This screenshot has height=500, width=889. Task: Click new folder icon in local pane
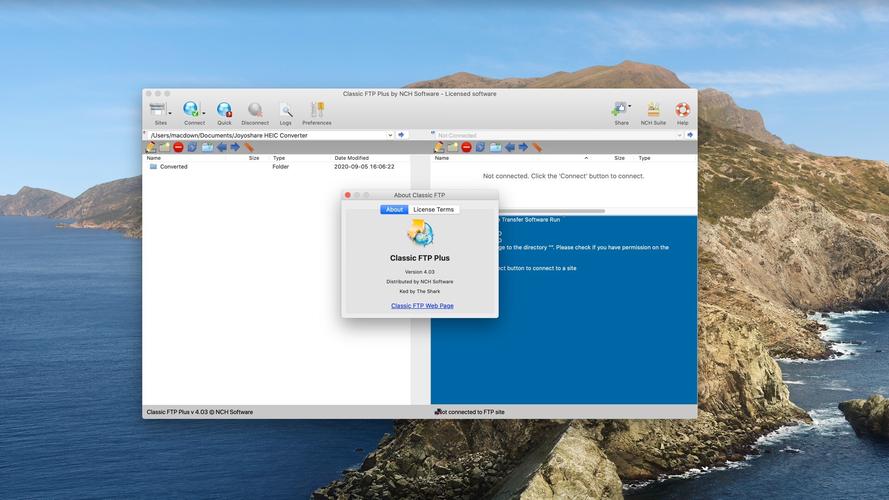(x=164, y=147)
